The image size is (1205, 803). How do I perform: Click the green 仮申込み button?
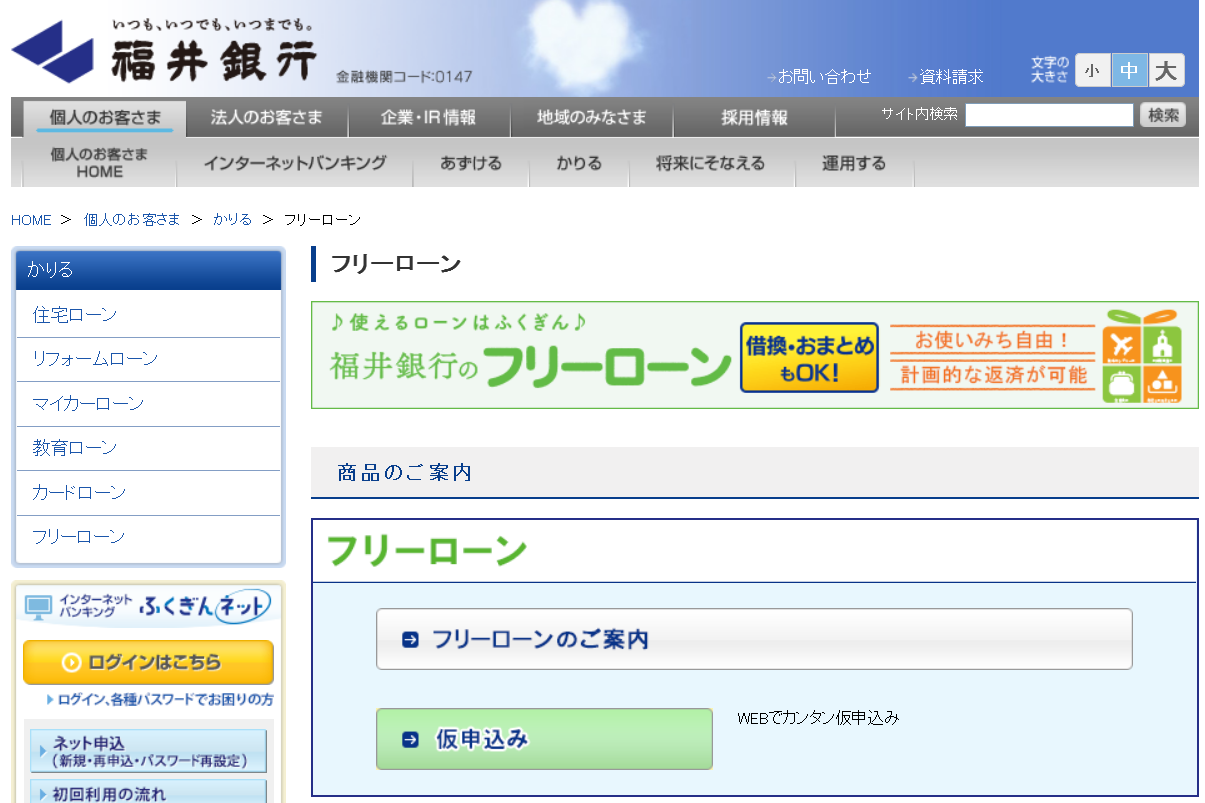click(x=544, y=739)
